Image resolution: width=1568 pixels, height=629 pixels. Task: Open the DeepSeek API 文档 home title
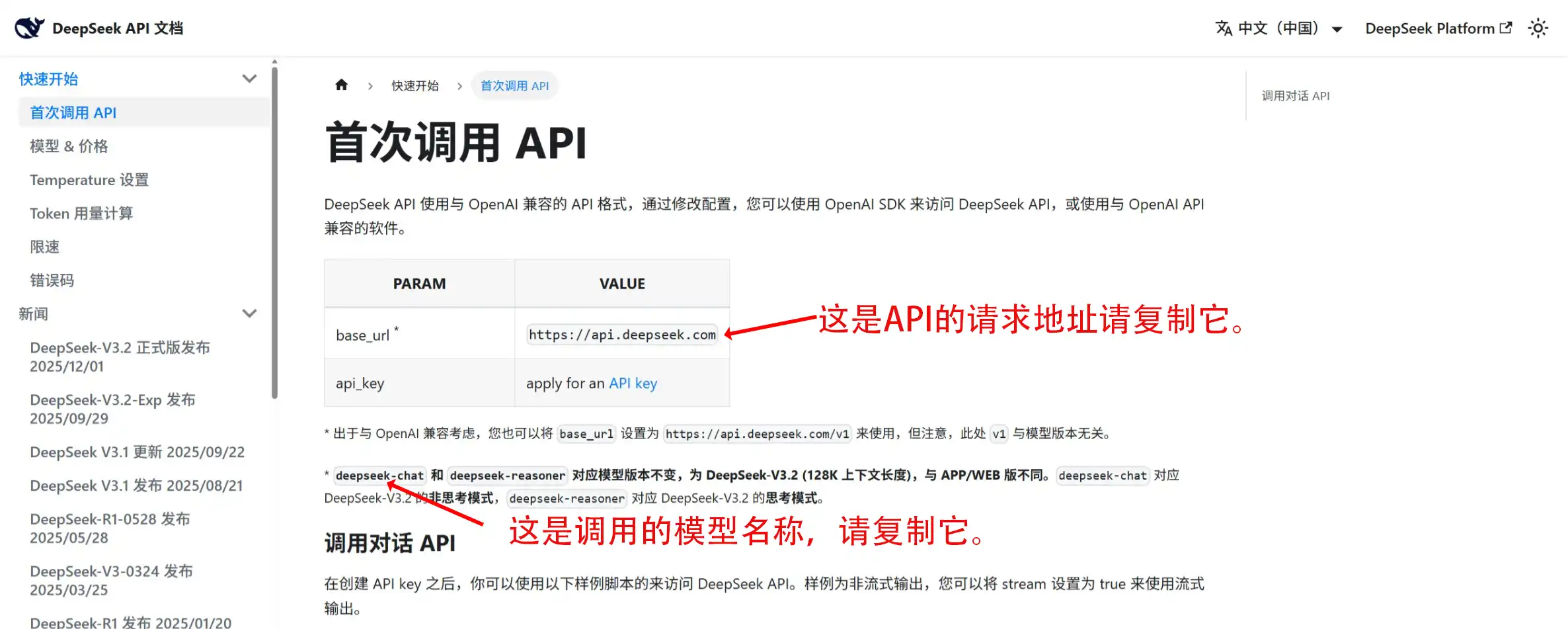[x=118, y=28]
